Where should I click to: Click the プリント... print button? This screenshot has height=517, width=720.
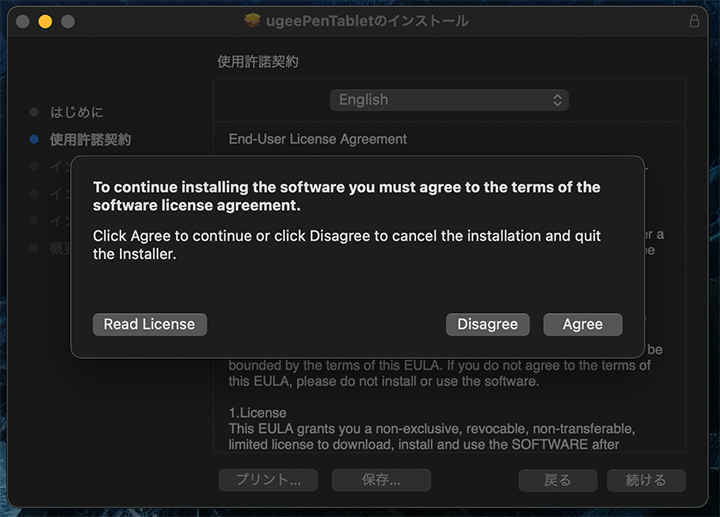point(268,480)
